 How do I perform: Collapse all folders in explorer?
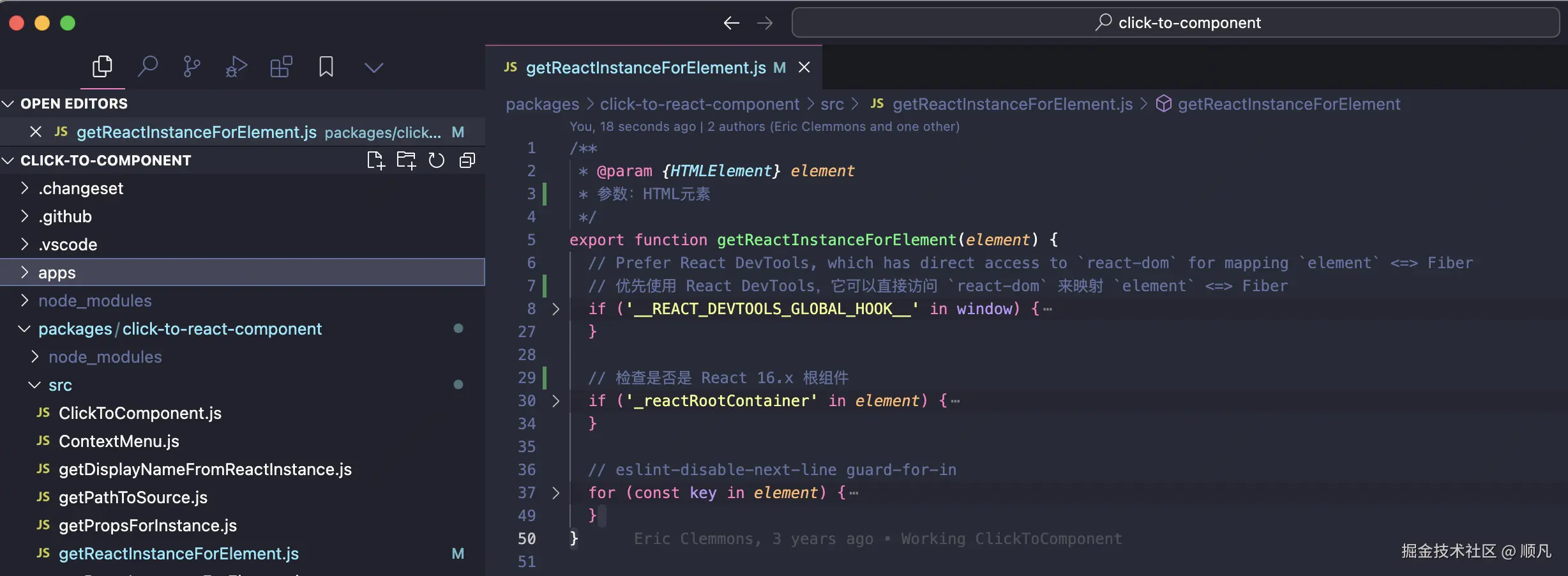coord(467,160)
